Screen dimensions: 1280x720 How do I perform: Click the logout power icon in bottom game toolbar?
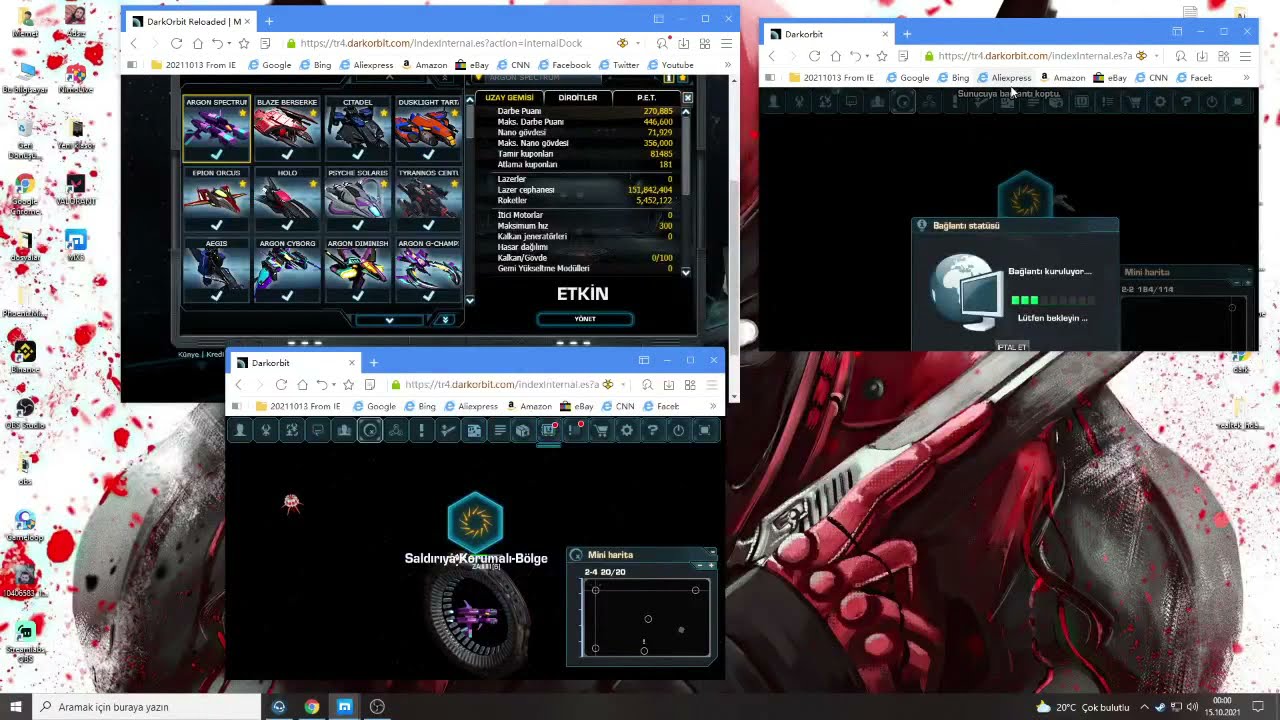click(679, 430)
